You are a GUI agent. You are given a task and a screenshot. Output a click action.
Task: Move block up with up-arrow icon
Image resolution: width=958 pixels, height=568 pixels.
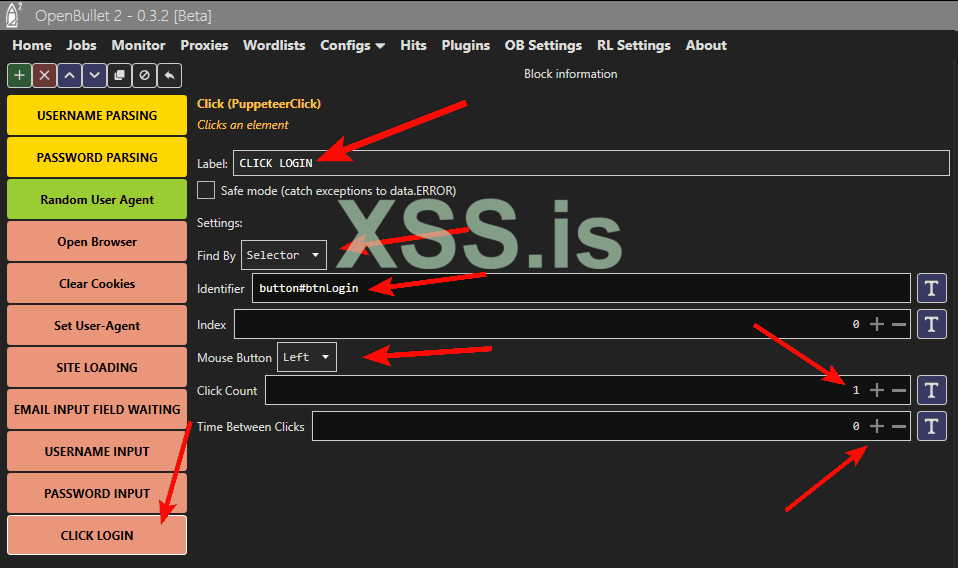click(70, 76)
